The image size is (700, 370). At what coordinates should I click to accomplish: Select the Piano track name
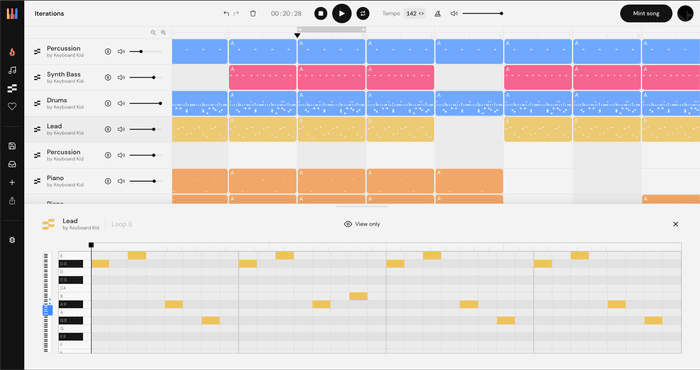coord(55,178)
